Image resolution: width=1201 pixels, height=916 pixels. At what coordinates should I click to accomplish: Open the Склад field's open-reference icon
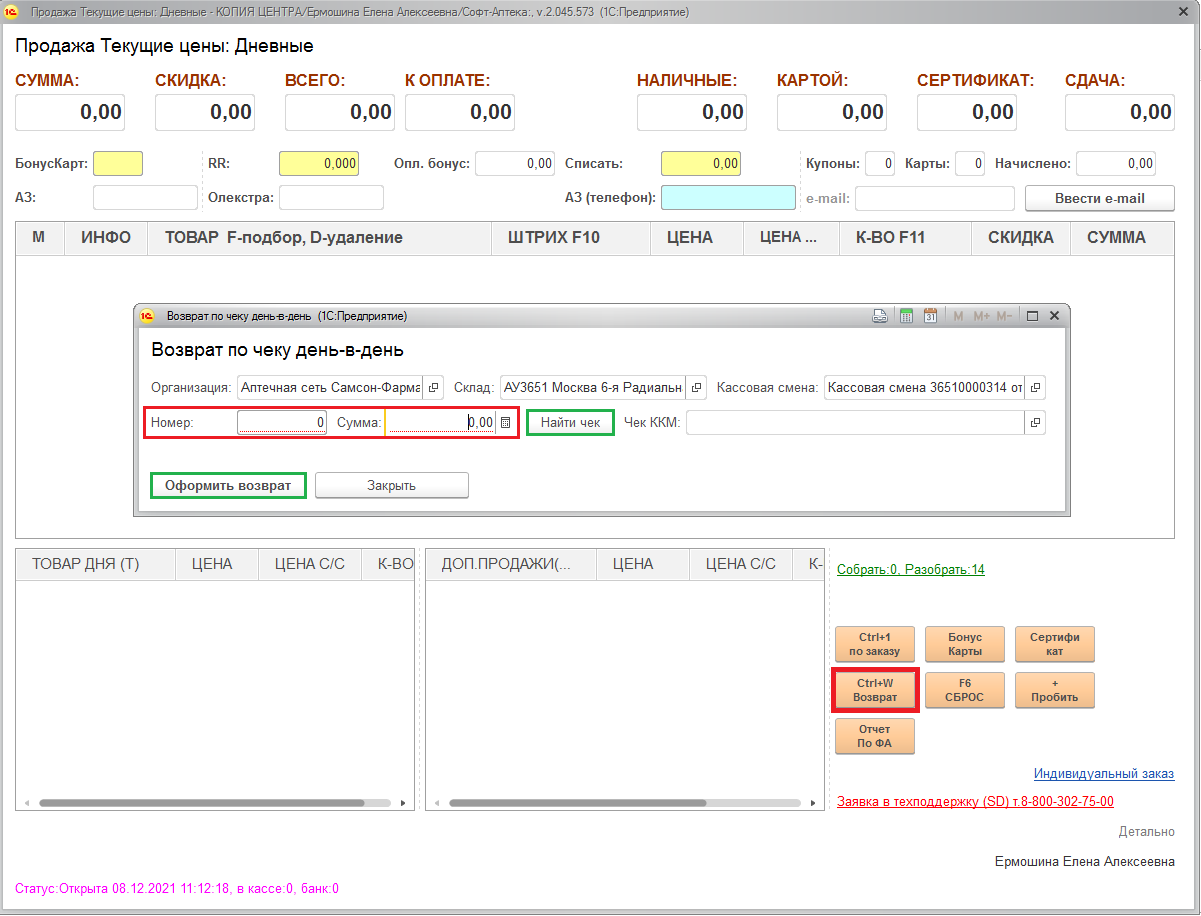click(697, 388)
